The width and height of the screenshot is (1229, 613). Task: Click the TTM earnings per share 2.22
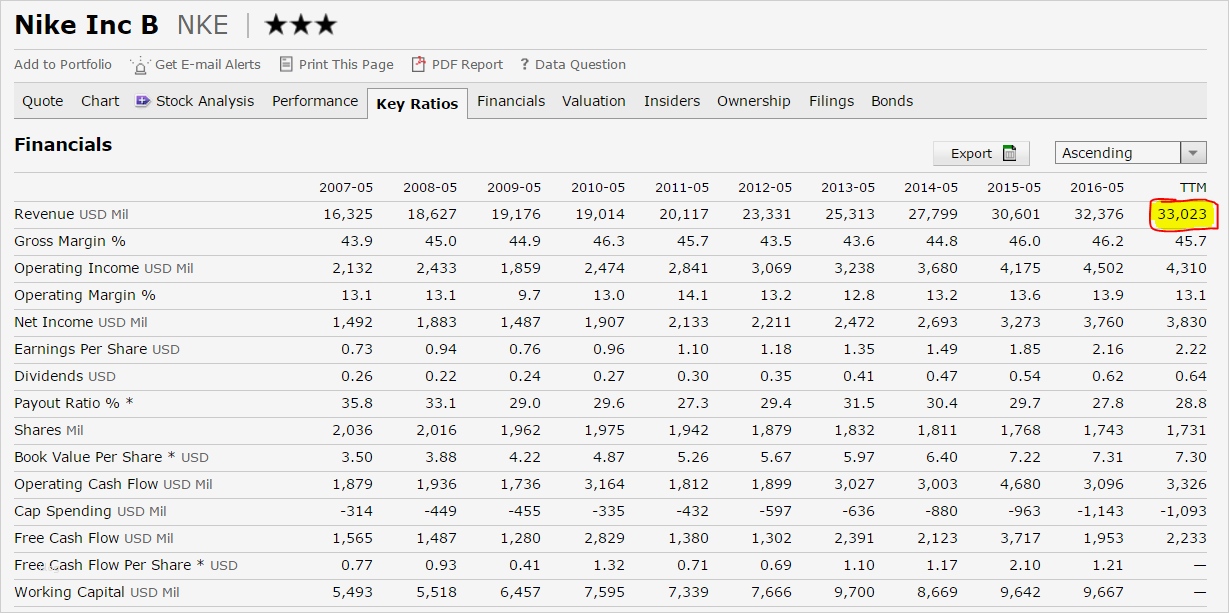coord(1191,349)
